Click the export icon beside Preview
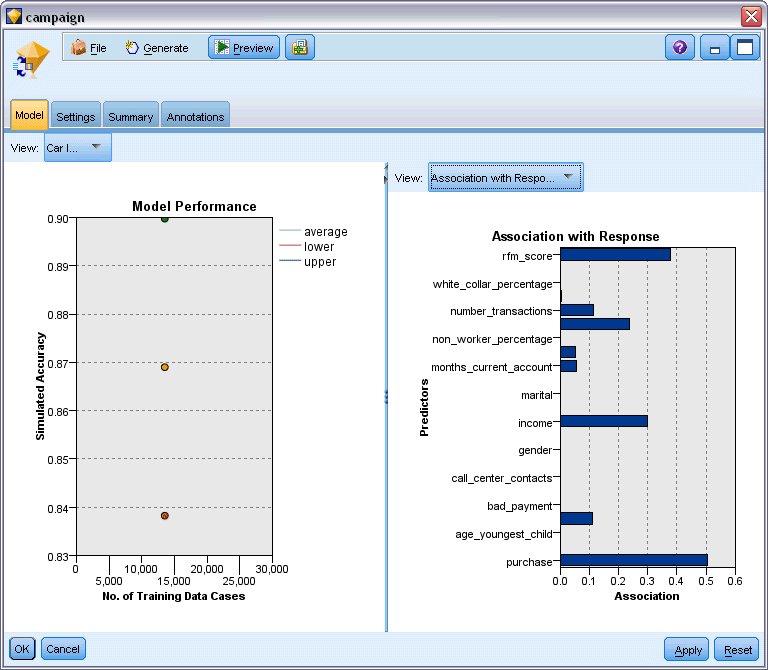This screenshot has height=670, width=768. (300, 48)
